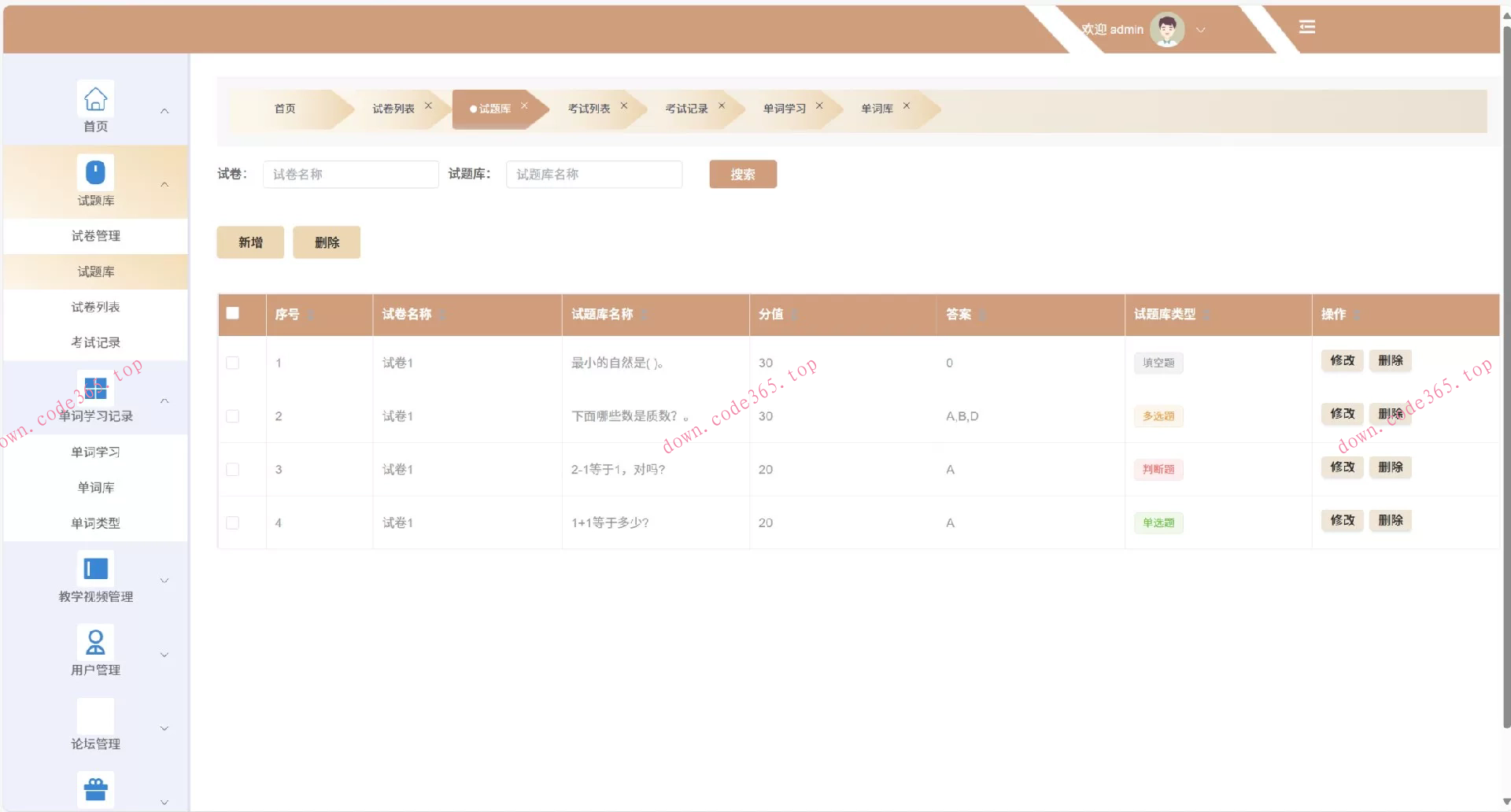Check the row for 最小的自然是( )

tap(232, 363)
